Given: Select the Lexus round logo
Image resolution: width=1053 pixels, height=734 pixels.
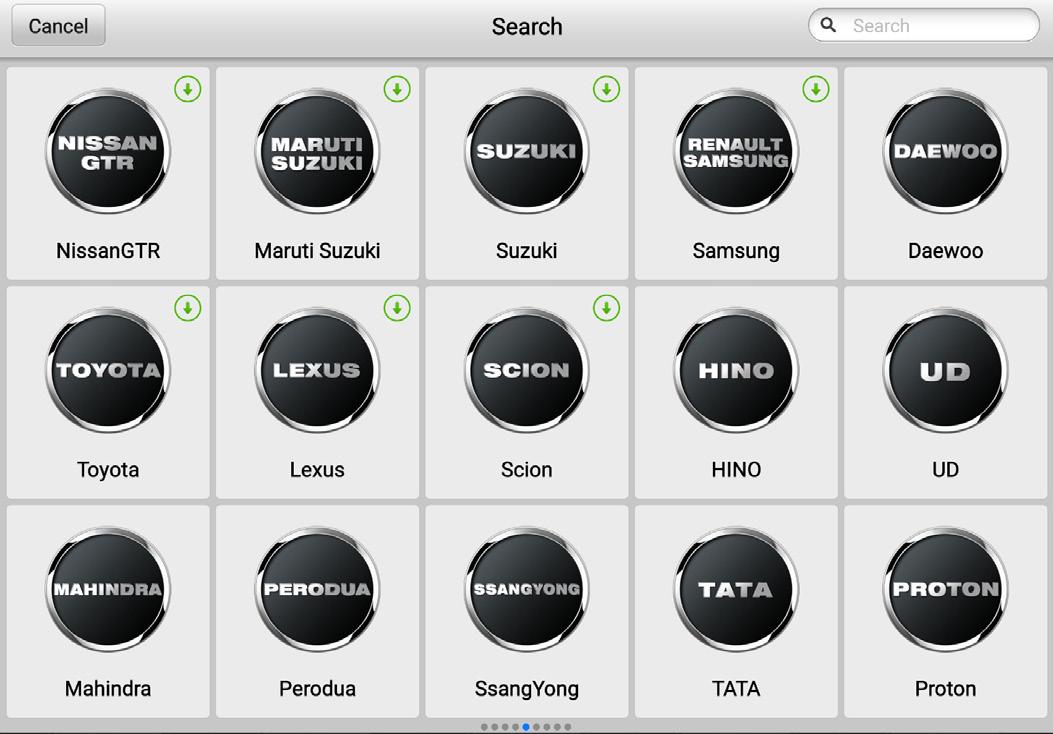Looking at the screenshot, I should tap(318, 370).
